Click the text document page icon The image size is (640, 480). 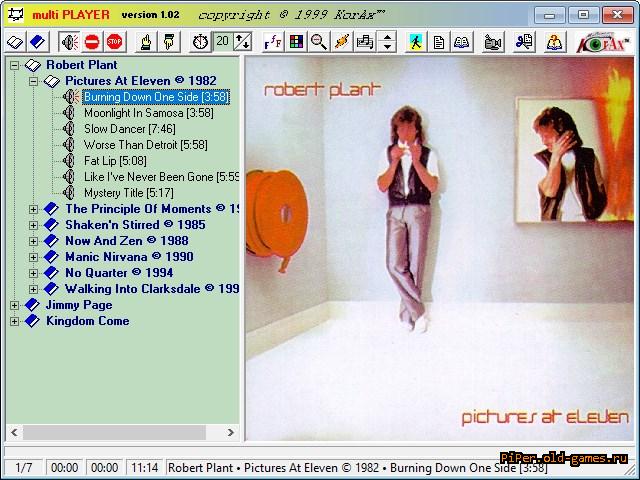tap(439, 42)
